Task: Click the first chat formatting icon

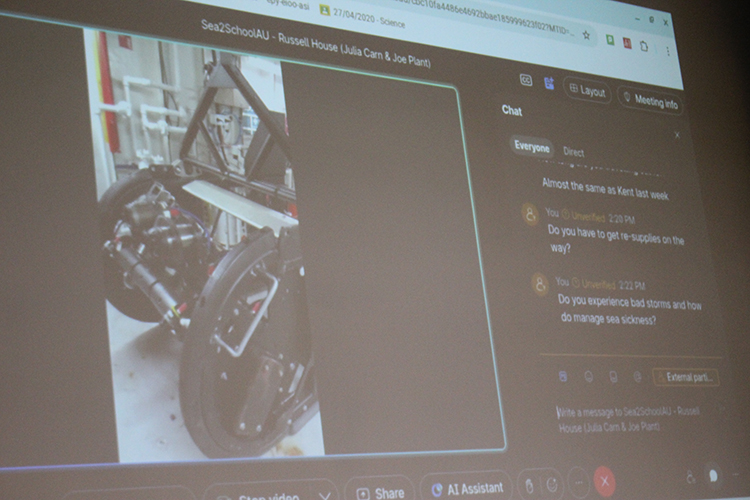Action: click(563, 376)
